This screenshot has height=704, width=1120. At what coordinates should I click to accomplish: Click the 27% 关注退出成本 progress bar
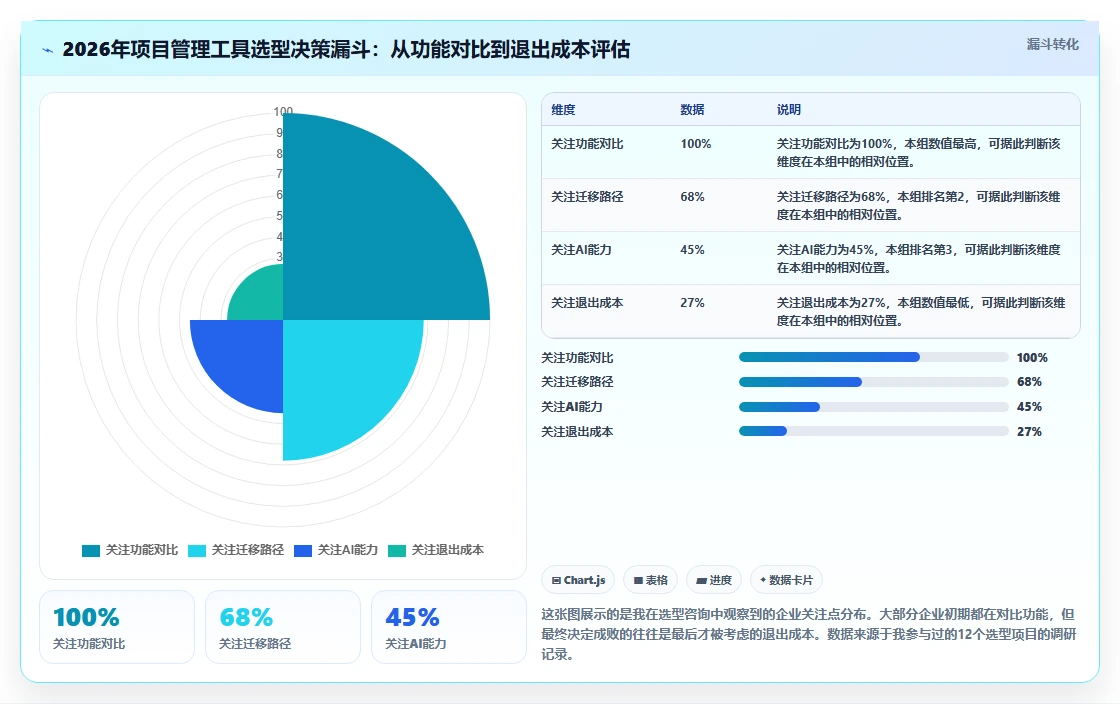[873, 431]
